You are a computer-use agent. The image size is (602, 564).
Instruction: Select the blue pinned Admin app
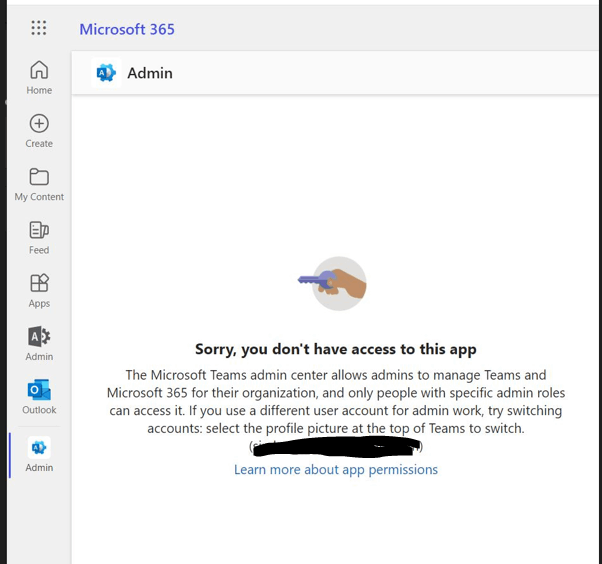click(x=39, y=455)
